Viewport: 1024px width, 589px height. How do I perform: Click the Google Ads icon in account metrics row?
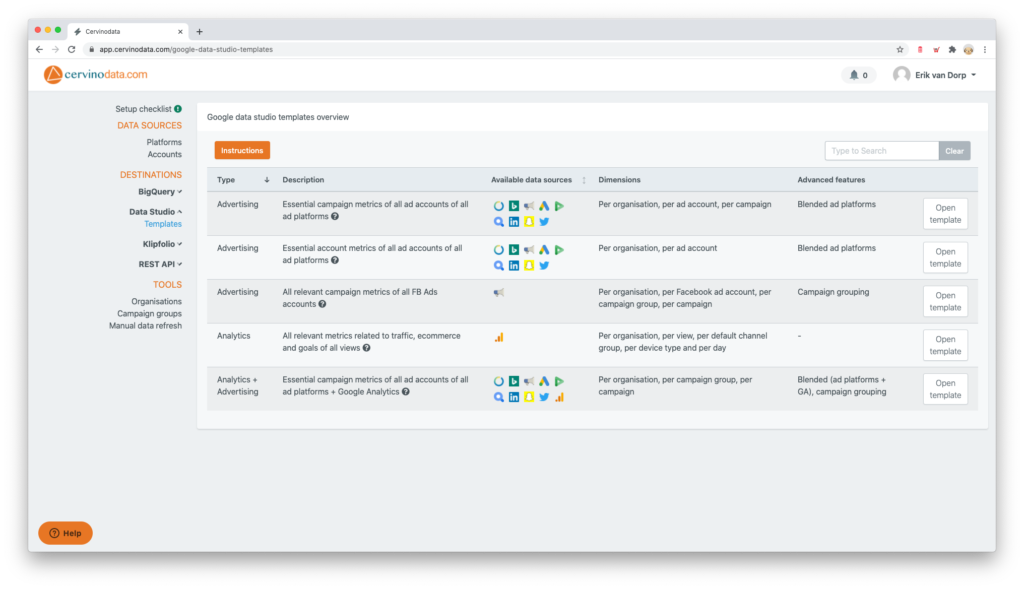pos(544,249)
